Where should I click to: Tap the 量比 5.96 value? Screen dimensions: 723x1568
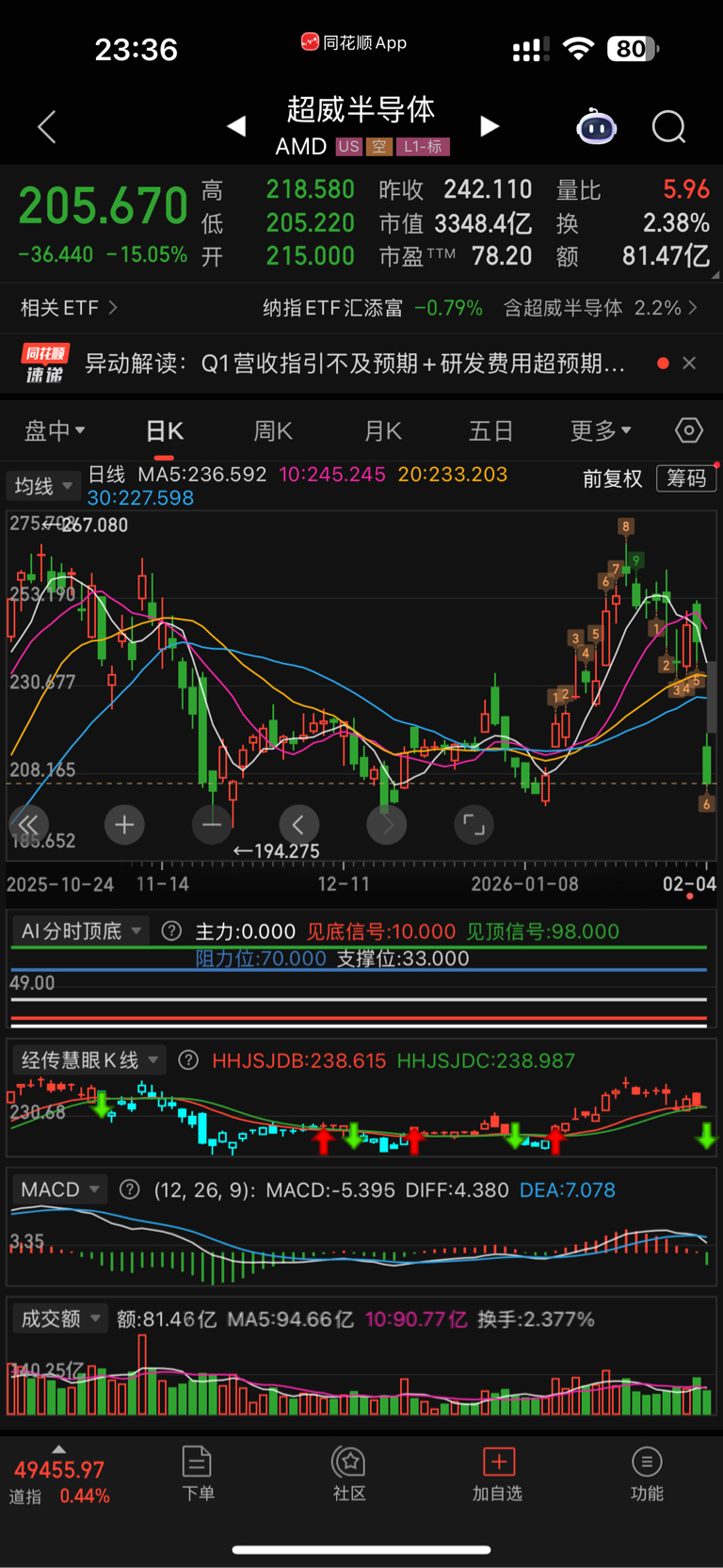click(x=633, y=189)
